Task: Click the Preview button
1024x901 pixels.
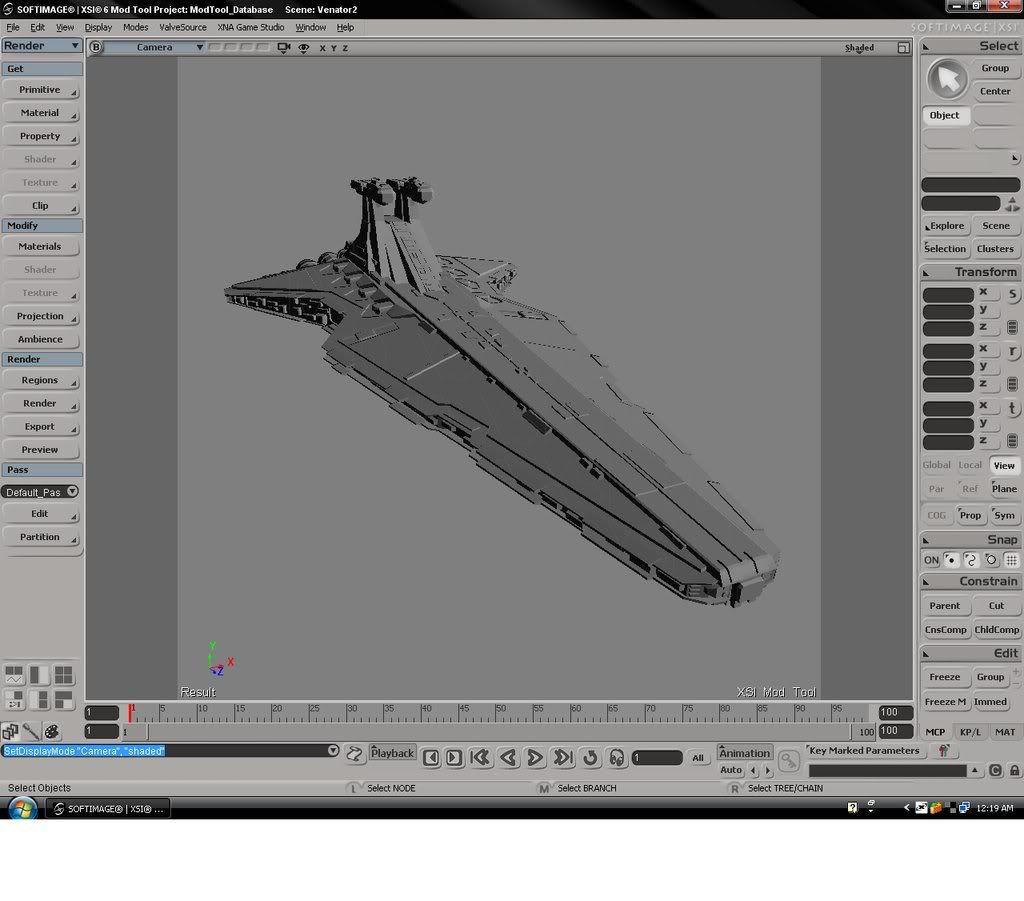Action: [x=40, y=449]
